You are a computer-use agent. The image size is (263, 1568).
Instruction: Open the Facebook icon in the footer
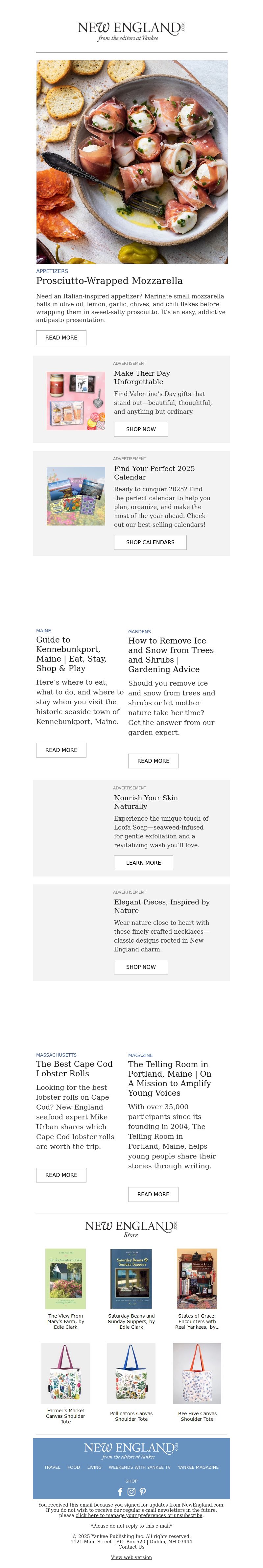[120, 1492]
